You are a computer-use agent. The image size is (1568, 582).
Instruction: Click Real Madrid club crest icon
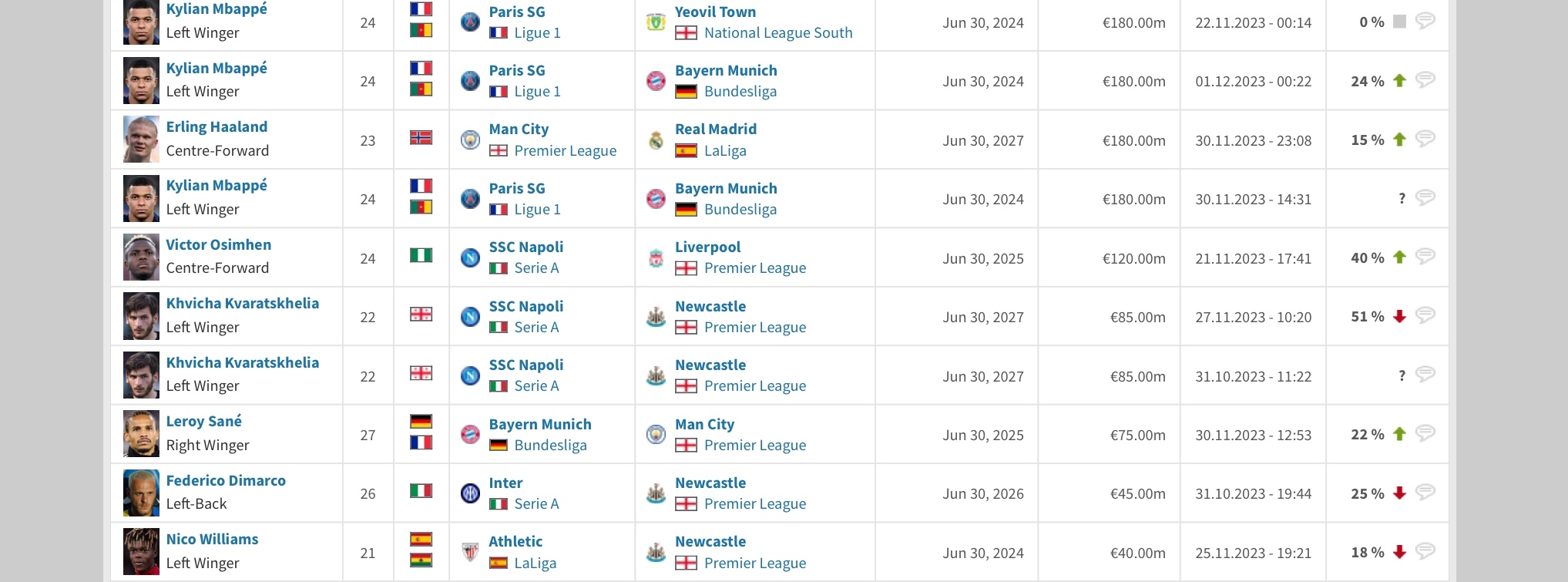pos(656,140)
